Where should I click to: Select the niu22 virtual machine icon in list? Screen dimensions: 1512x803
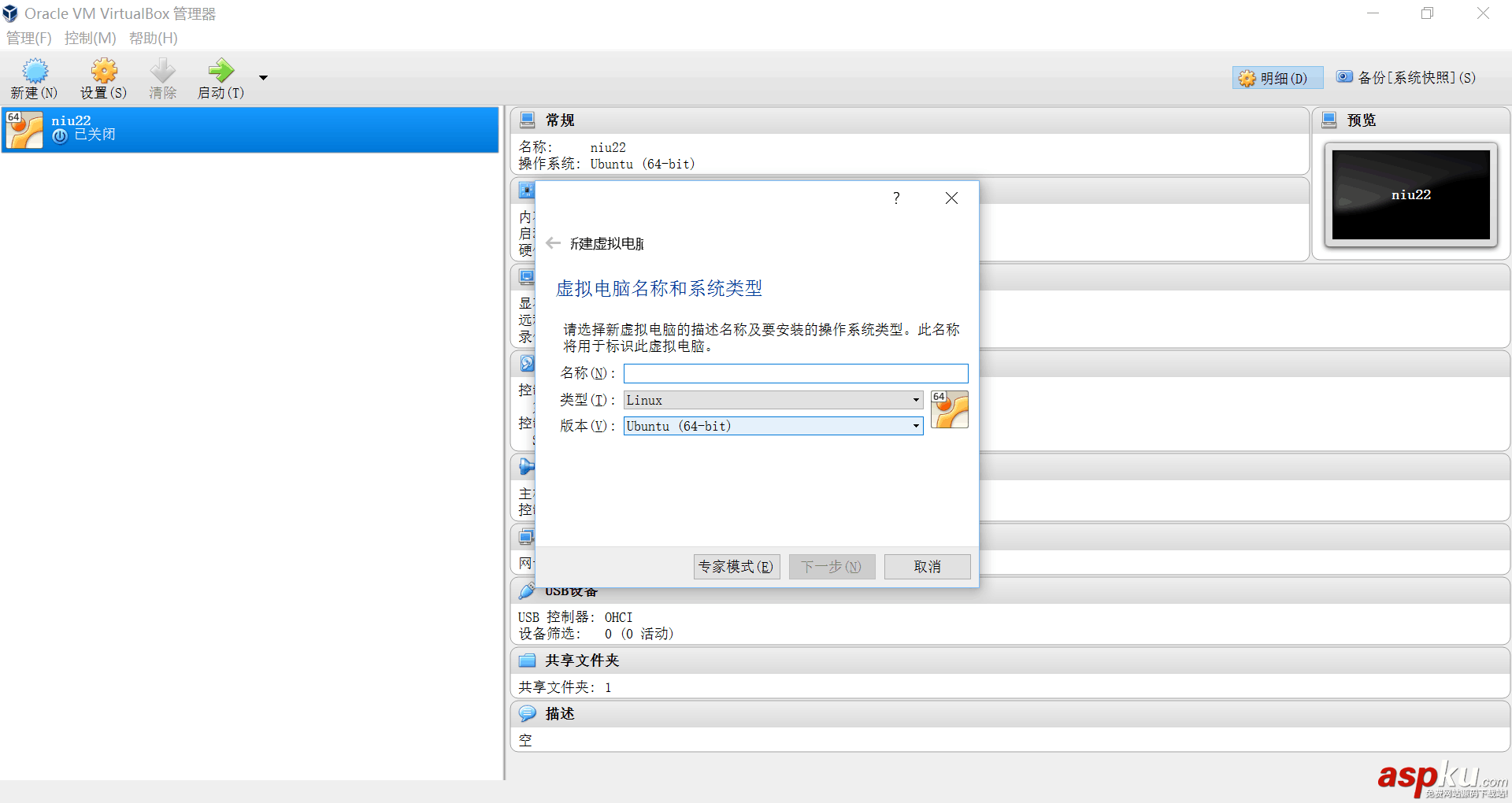point(24,130)
